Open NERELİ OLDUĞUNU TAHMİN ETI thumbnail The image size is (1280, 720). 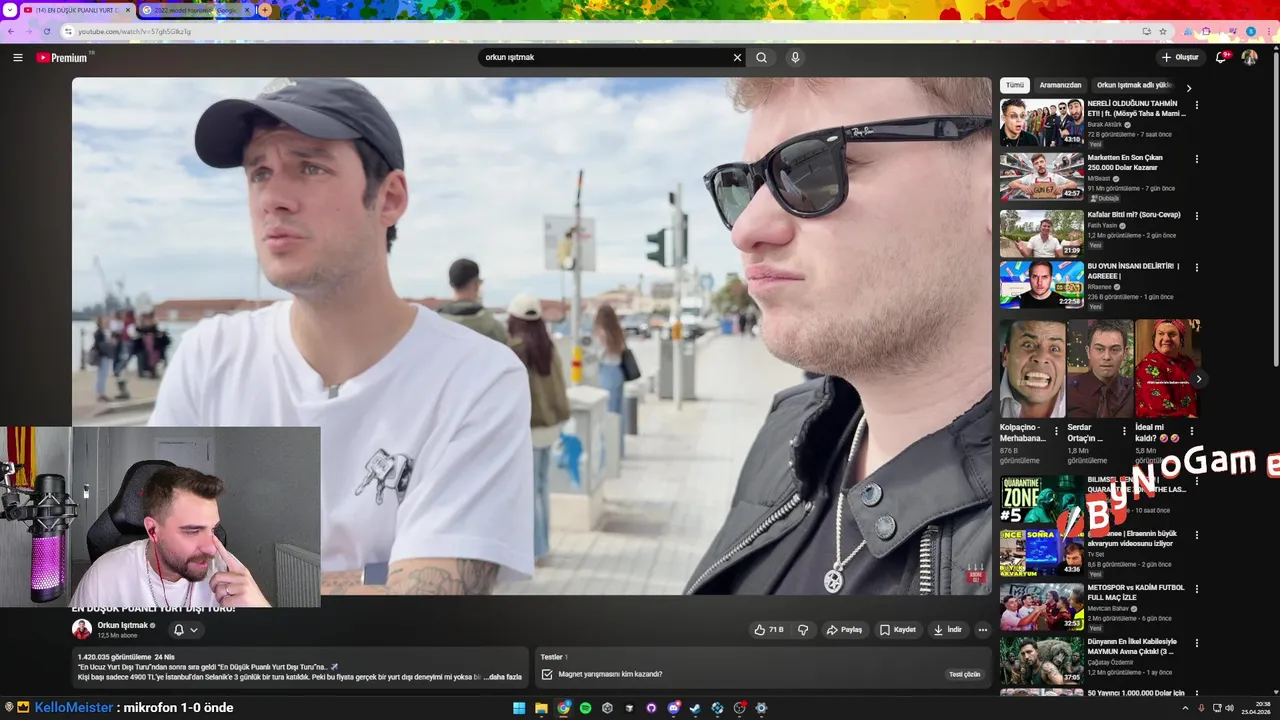pos(1042,122)
